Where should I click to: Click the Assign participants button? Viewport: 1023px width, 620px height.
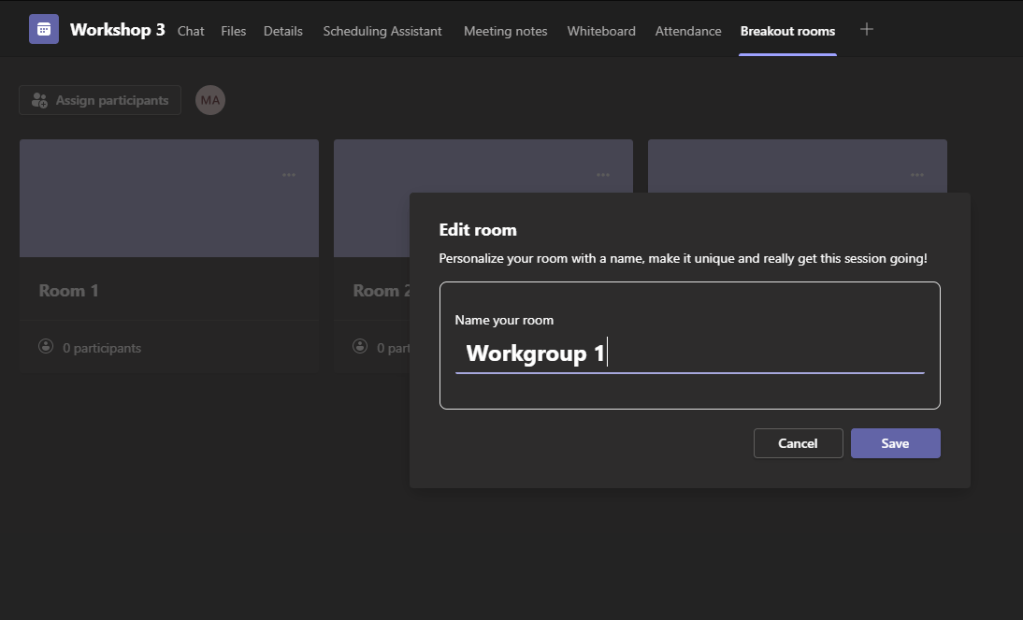(100, 100)
